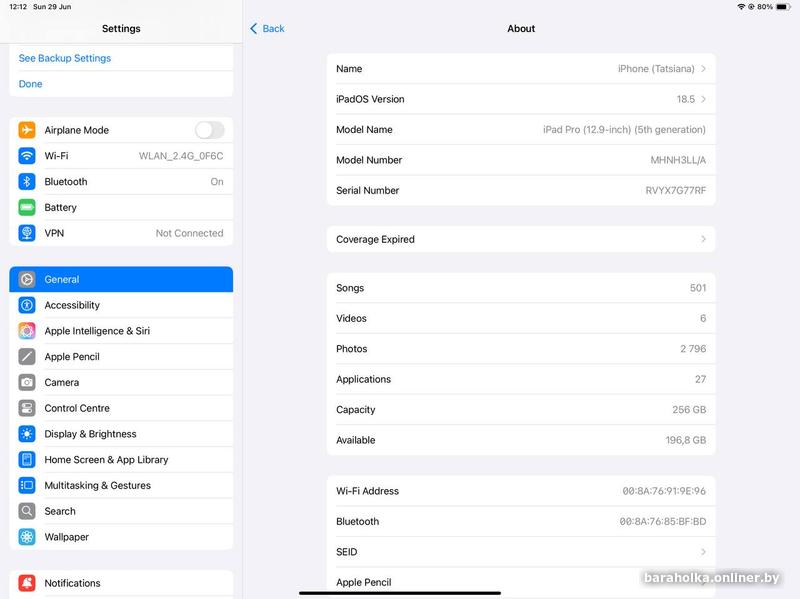
Task: Tap the Display & Brightness sun icon
Action: pos(27,434)
